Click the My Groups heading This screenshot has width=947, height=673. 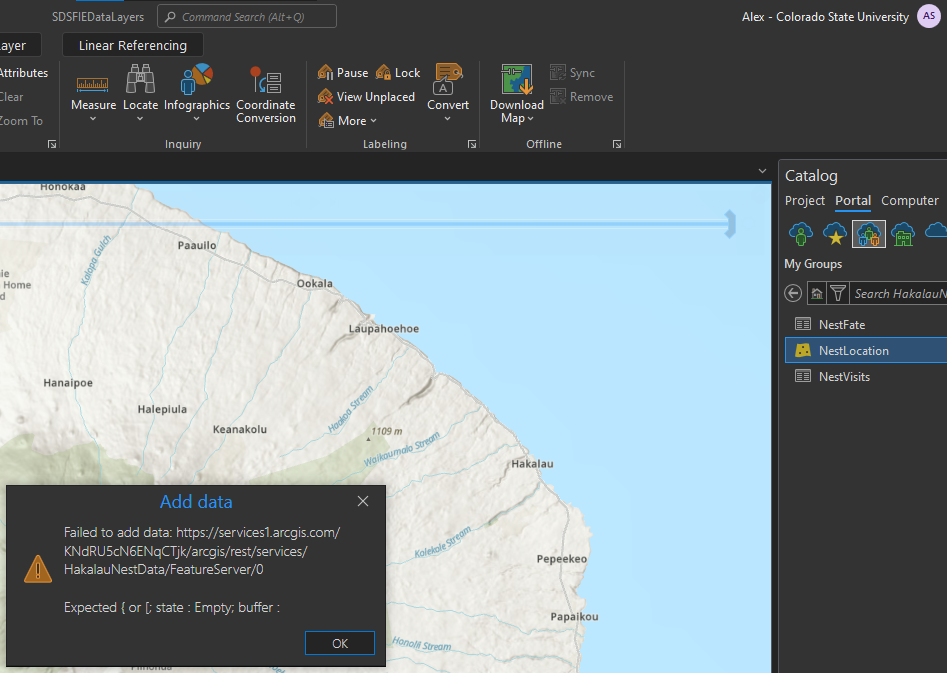coord(813,264)
